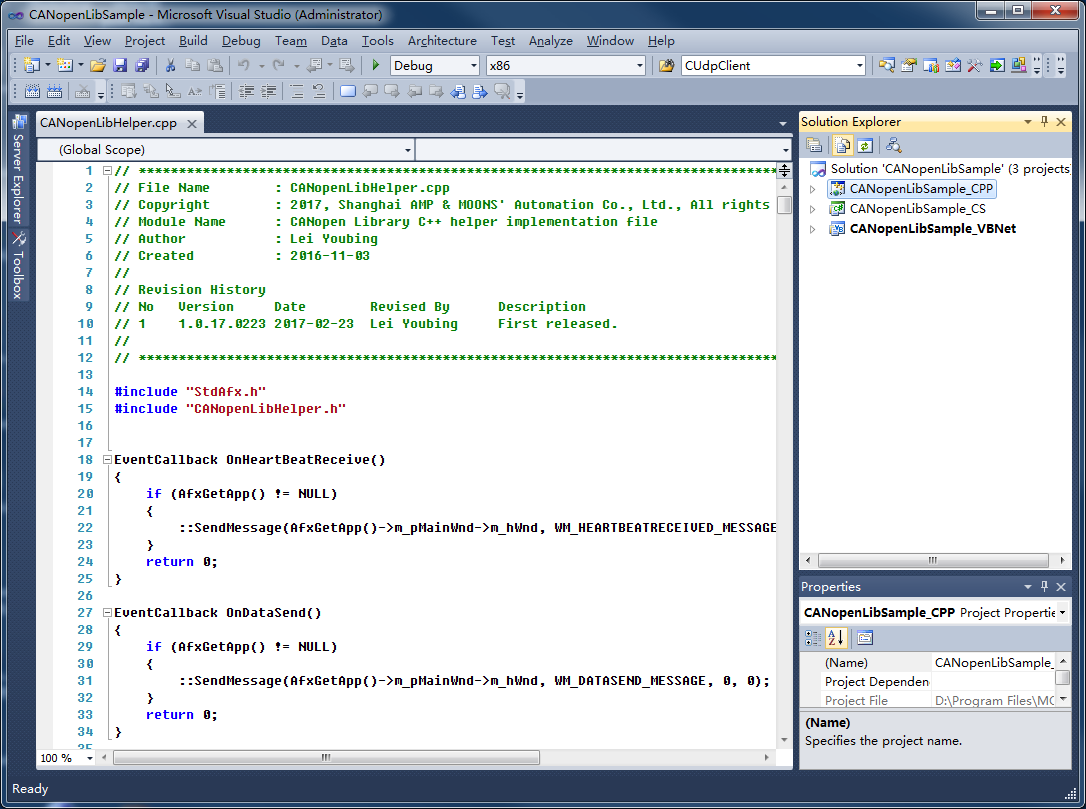Expand the CANopenLibSample_VBNet project node
This screenshot has width=1086, height=809.
pos(813,229)
